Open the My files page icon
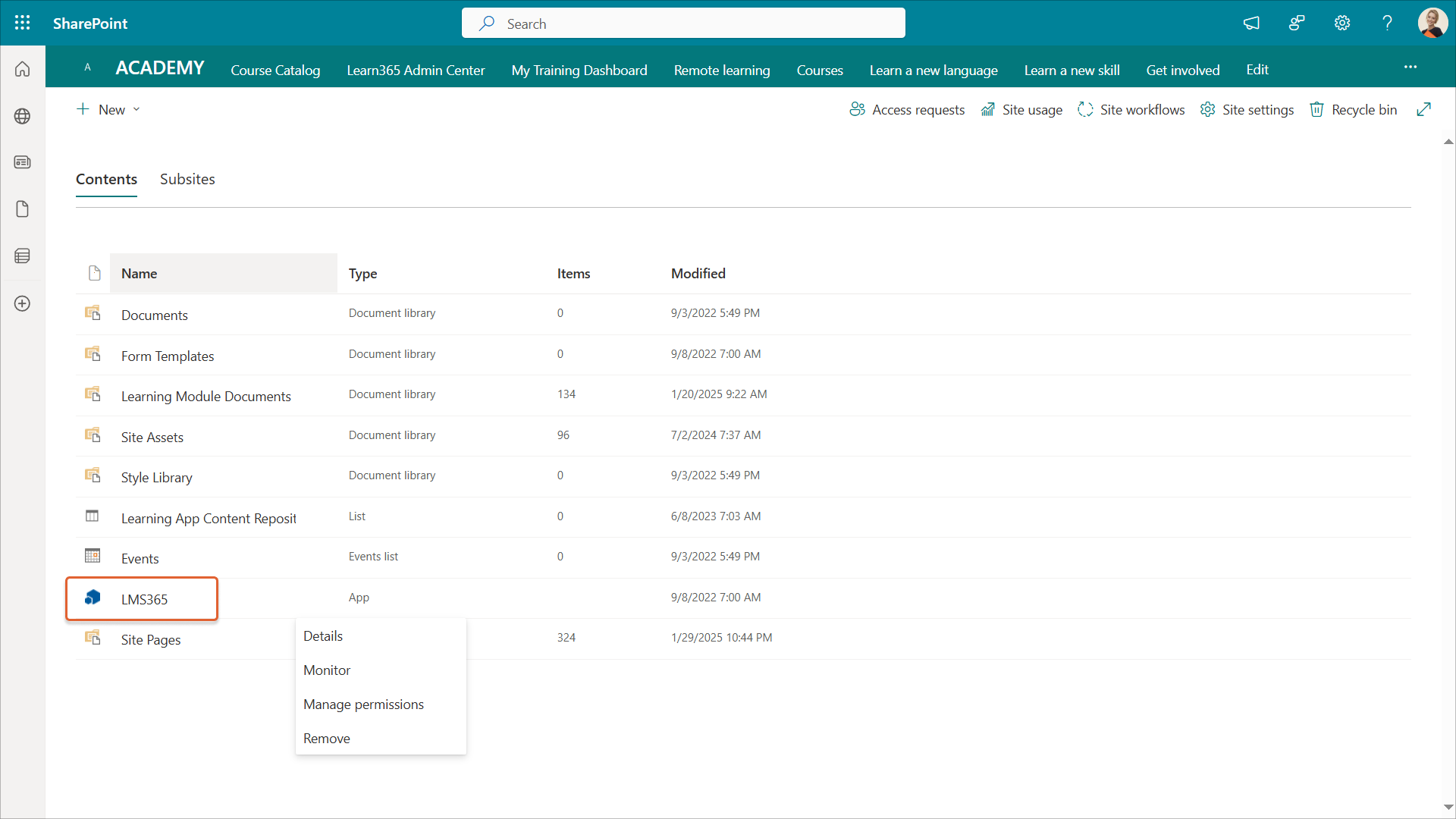The height and width of the screenshot is (819, 1456). click(x=23, y=209)
